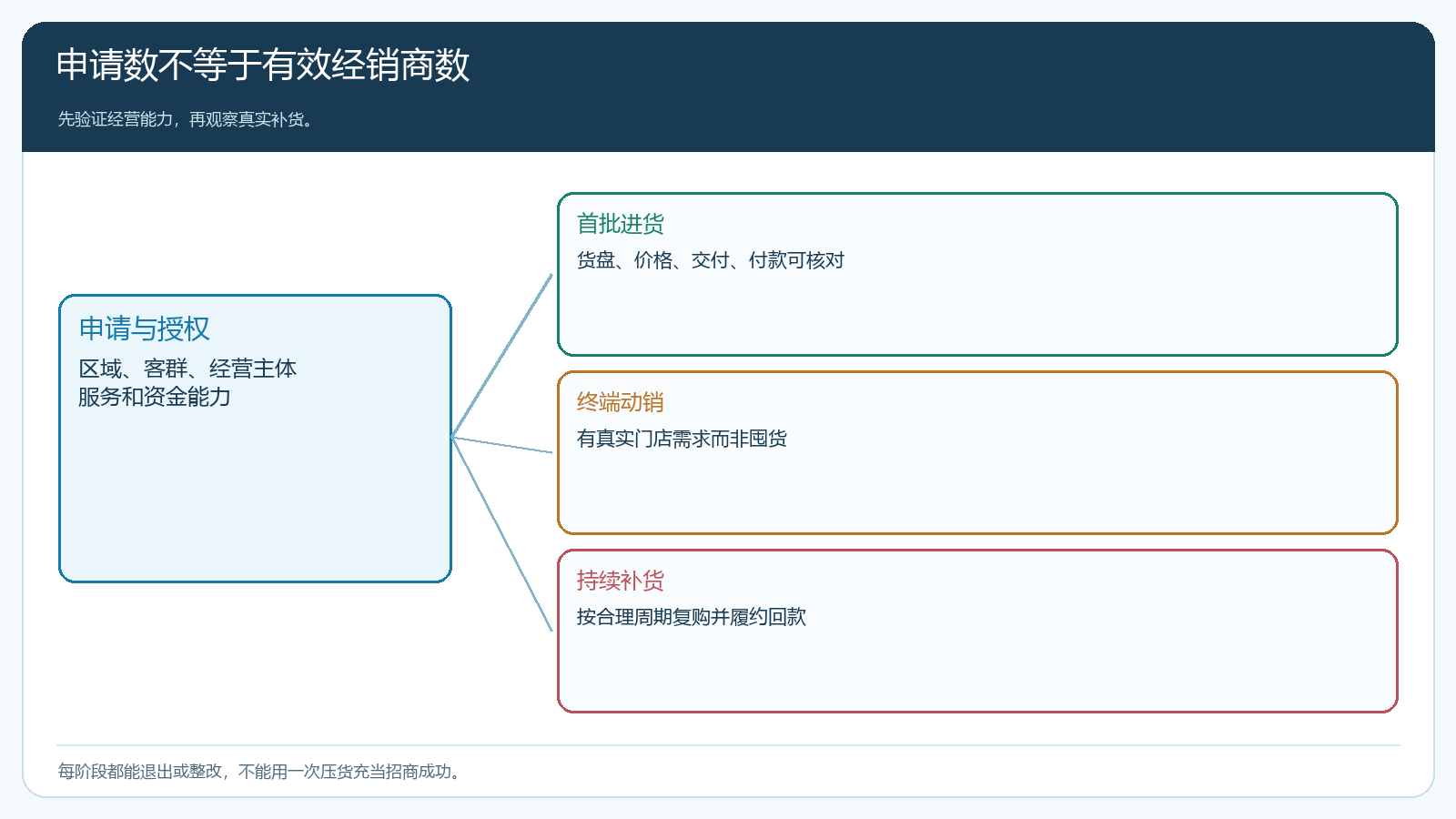Image resolution: width=1456 pixels, height=819 pixels.
Task: Click the 持续补货 card heading
Action: pos(621,581)
